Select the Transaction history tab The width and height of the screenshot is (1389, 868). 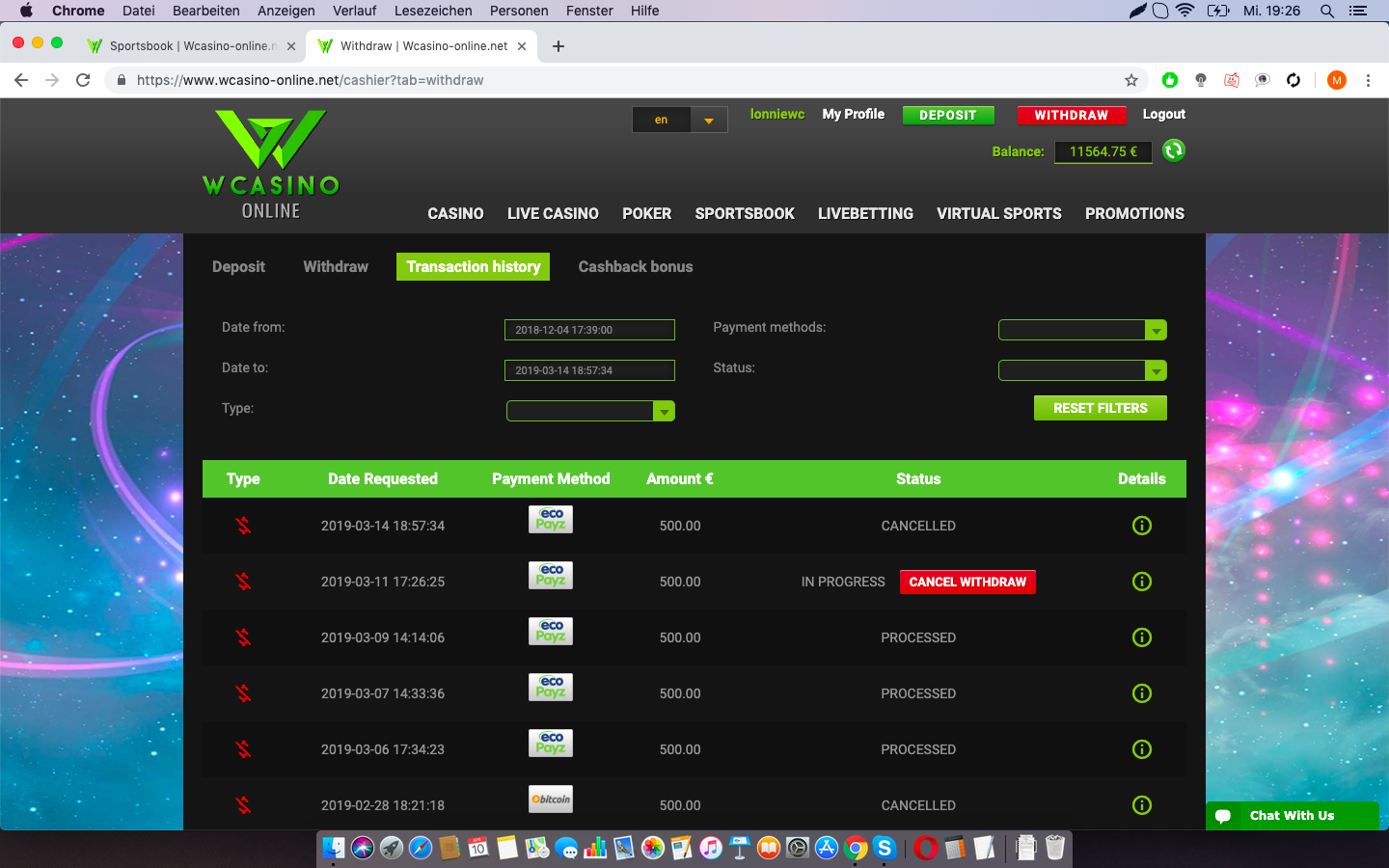click(x=473, y=267)
